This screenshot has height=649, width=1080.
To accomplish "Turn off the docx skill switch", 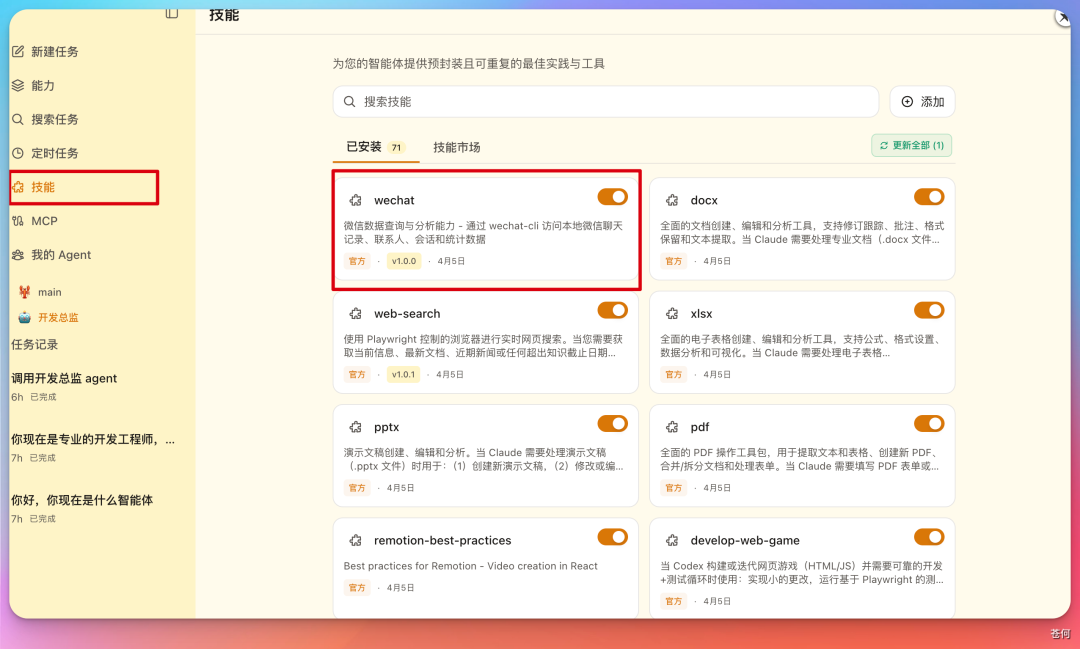I will pos(929,197).
